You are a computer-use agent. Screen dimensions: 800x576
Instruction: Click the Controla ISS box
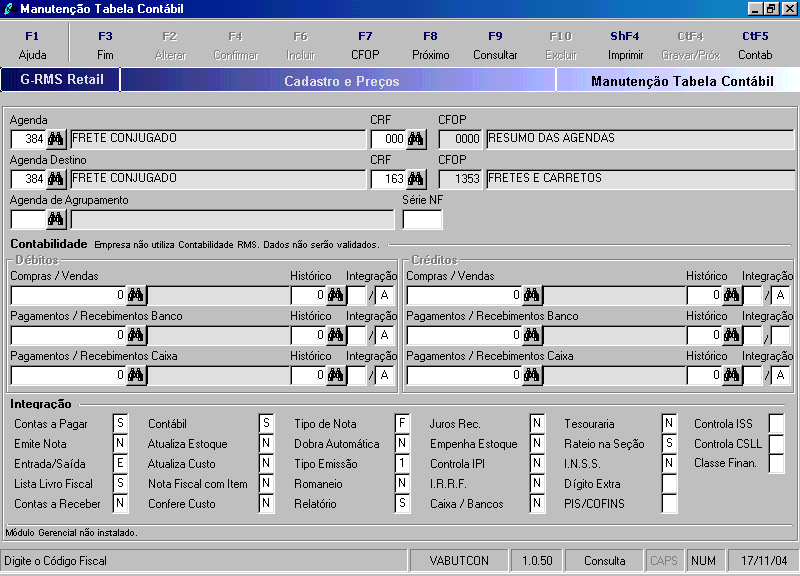[x=777, y=423]
